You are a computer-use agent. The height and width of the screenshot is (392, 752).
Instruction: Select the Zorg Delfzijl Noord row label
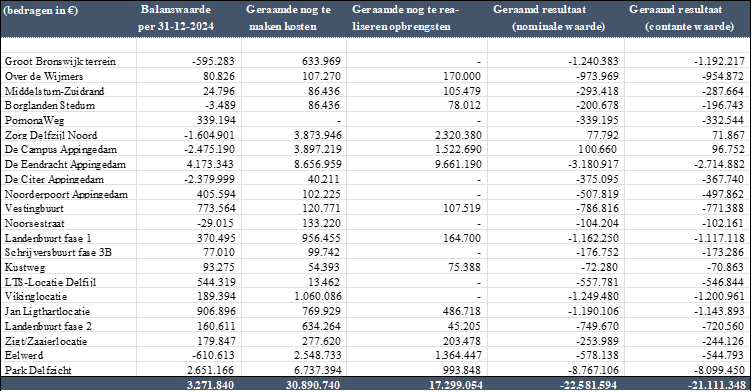click(51, 135)
